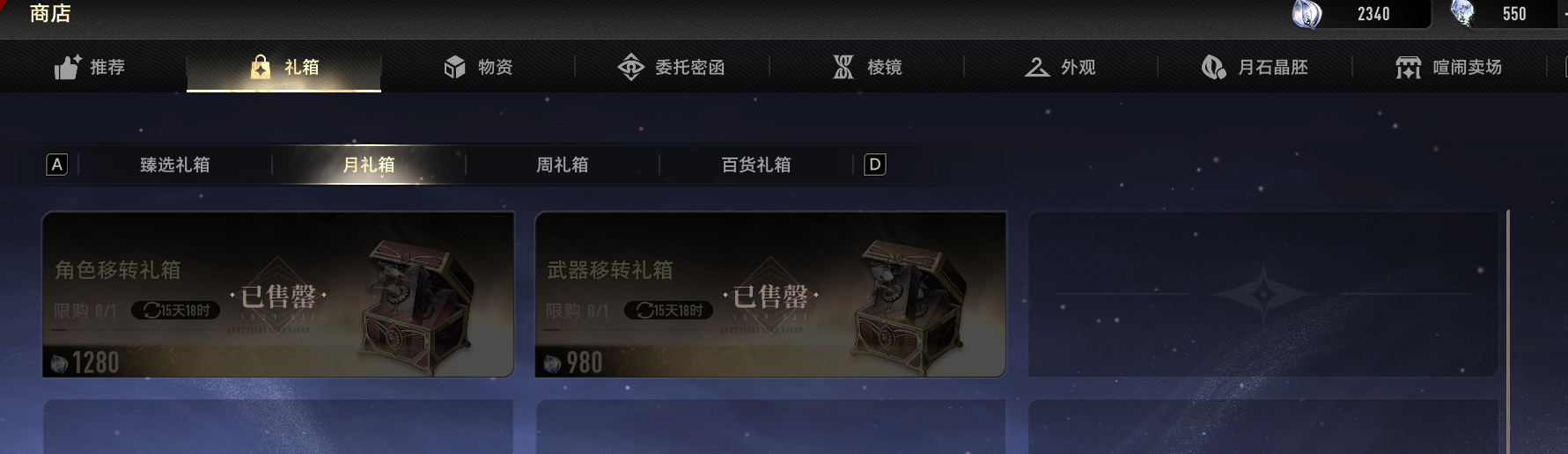This screenshot has width=1568, height=454.
Task: Open the 外观 hanger icon
Action: click(x=1037, y=67)
